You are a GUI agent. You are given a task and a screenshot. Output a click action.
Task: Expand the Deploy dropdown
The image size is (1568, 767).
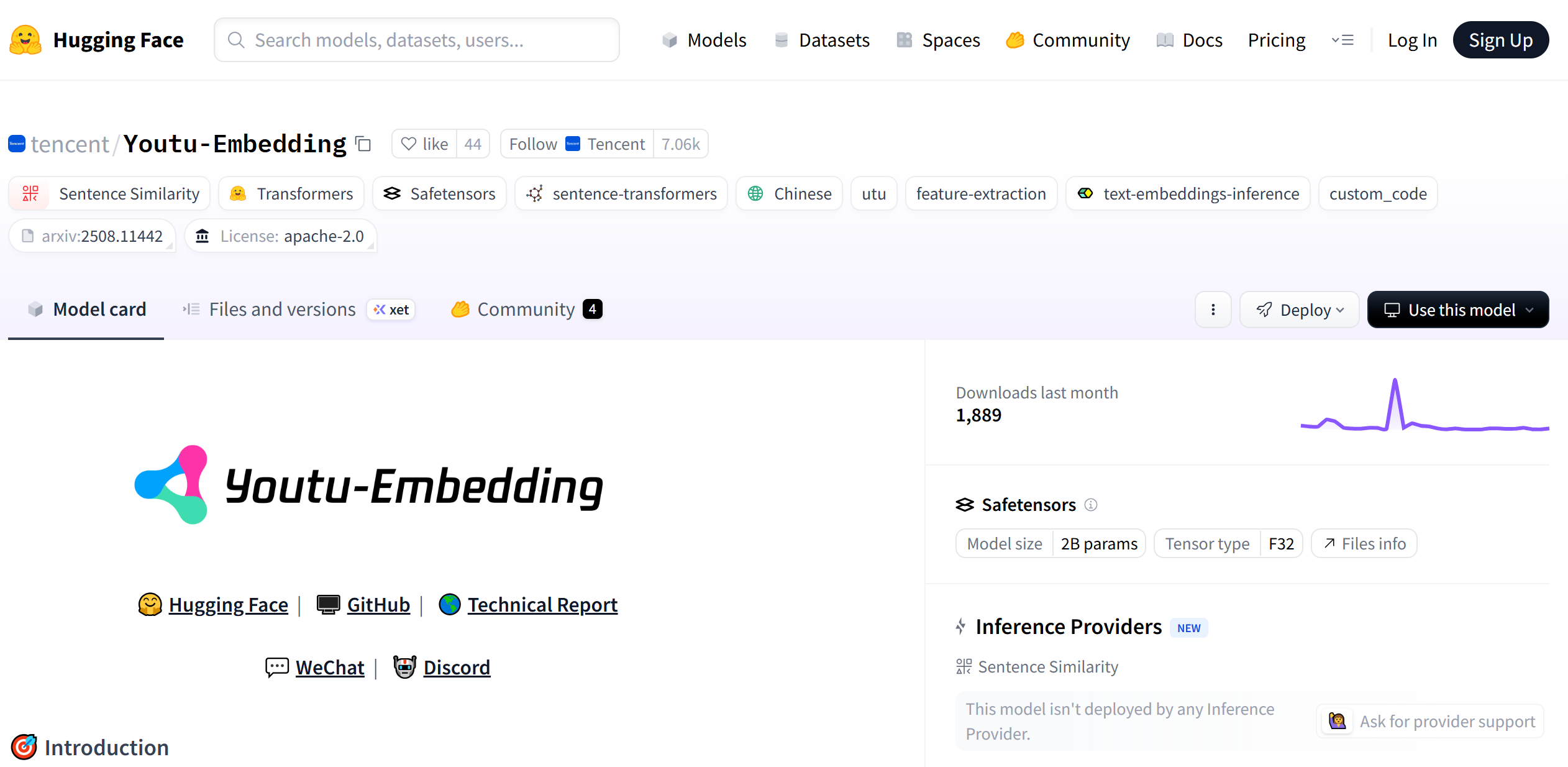(1300, 310)
